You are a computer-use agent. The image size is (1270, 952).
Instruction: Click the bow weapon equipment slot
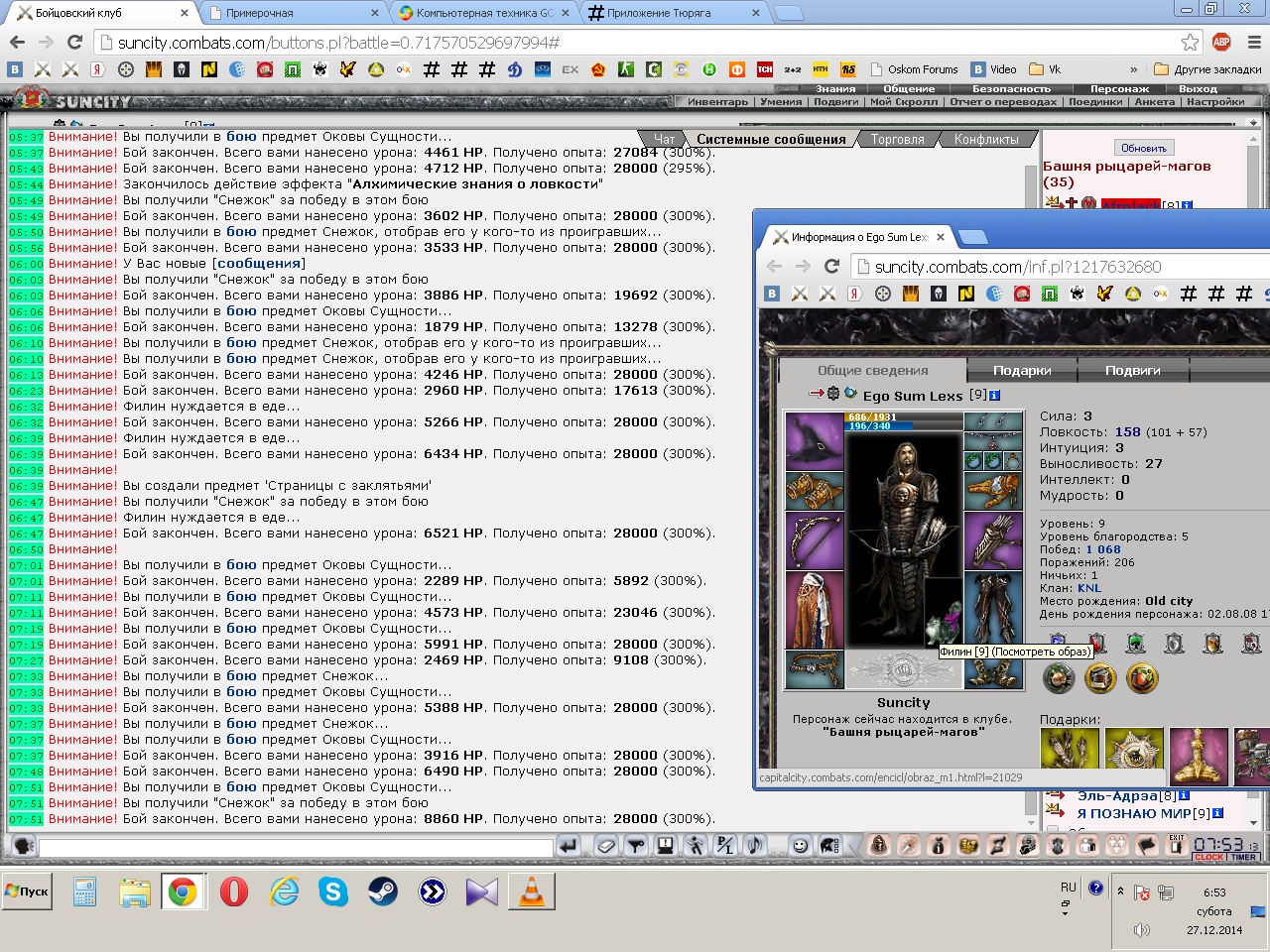coord(815,540)
